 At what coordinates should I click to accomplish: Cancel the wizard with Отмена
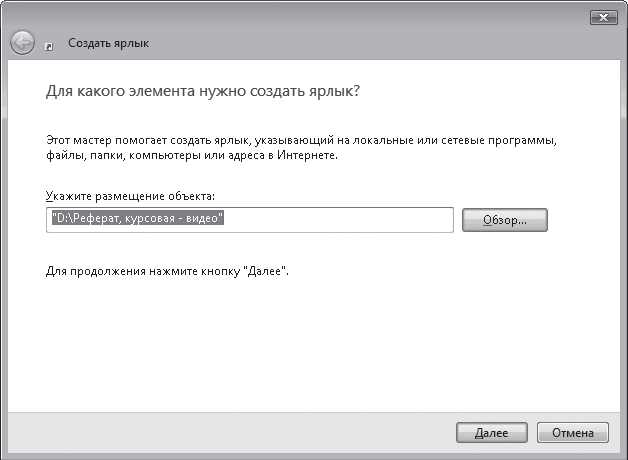pyautogui.click(x=573, y=433)
